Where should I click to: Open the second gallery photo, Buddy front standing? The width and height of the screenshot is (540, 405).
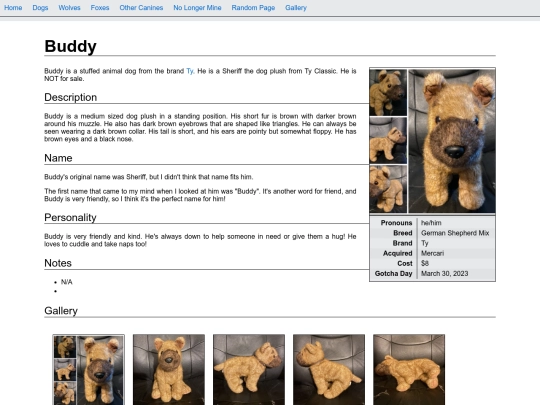pyautogui.click(x=169, y=370)
